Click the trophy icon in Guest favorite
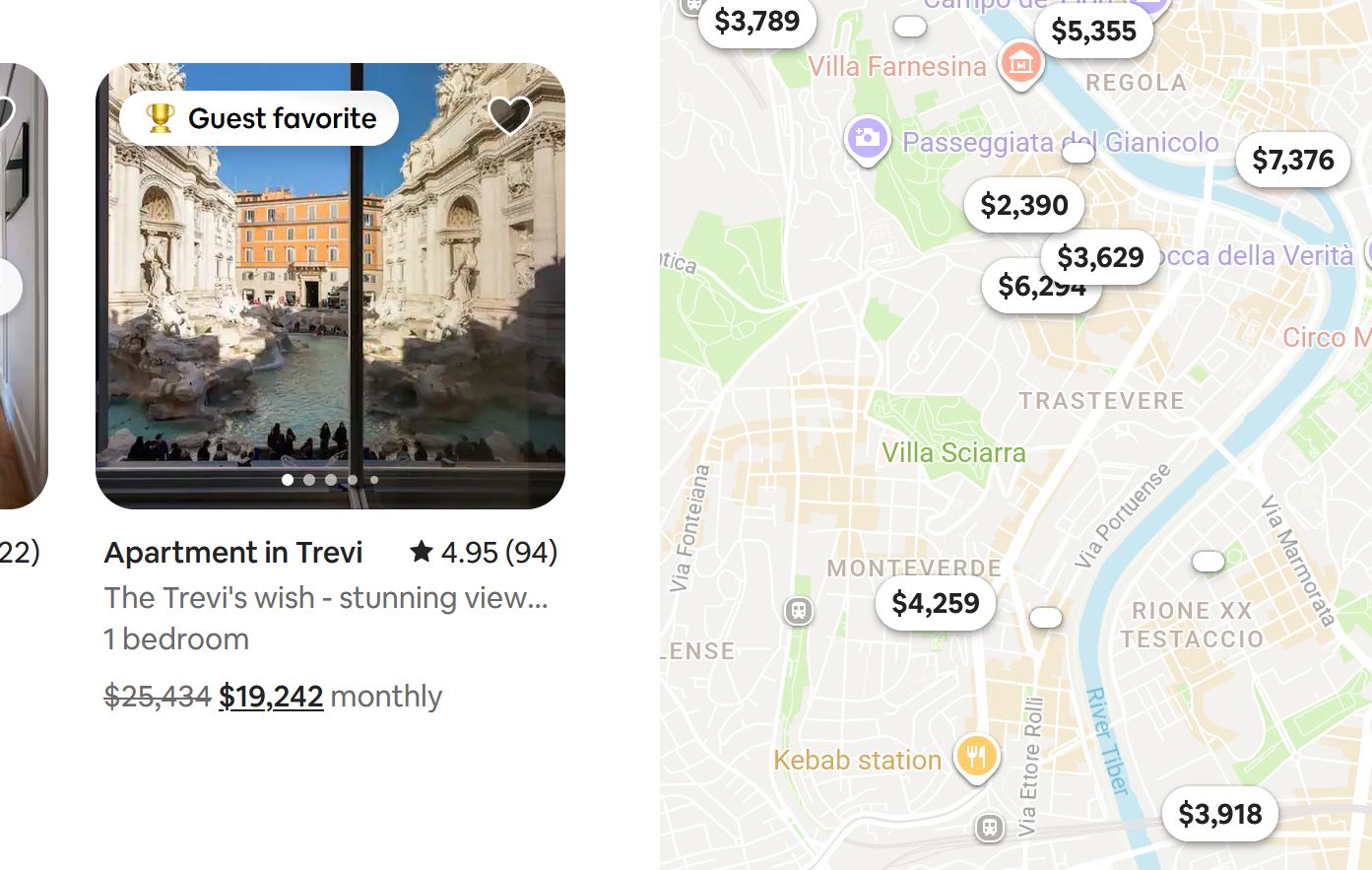The width and height of the screenshot is (1372, 870). click(160, 118)
